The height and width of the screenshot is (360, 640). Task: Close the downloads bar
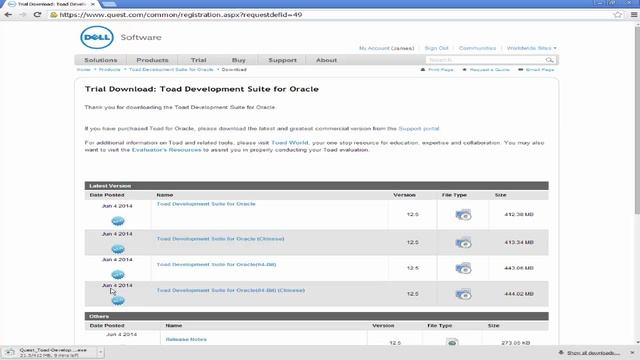point(633,352)
